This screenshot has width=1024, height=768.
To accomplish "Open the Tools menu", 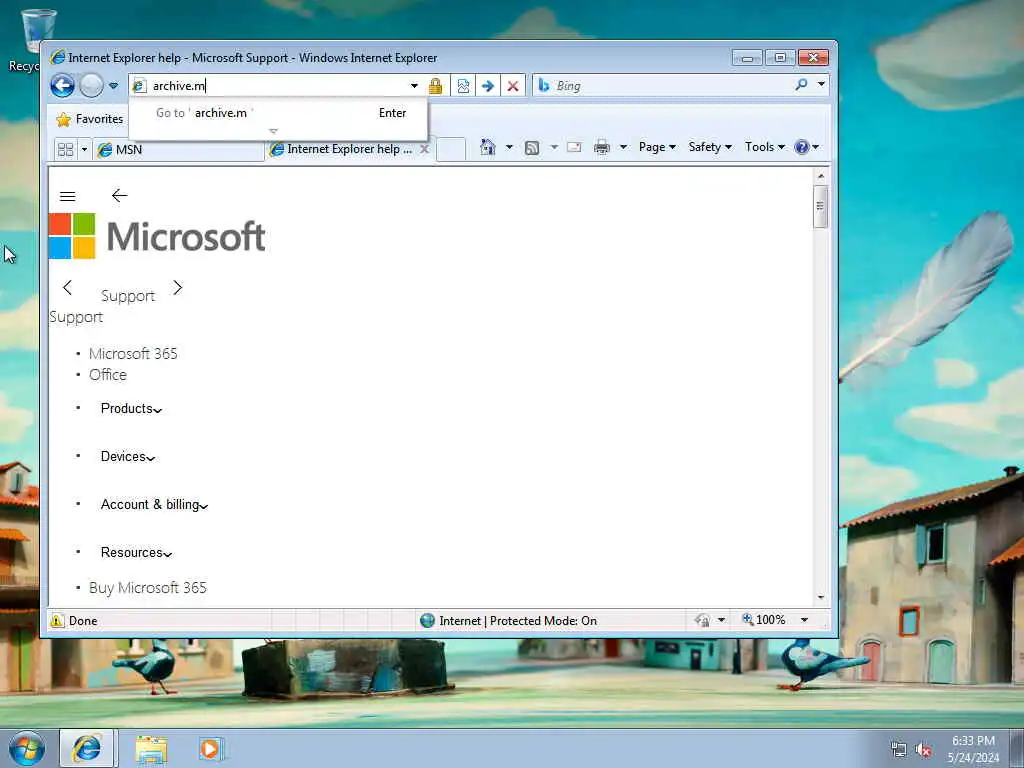I will click(765, 147).
